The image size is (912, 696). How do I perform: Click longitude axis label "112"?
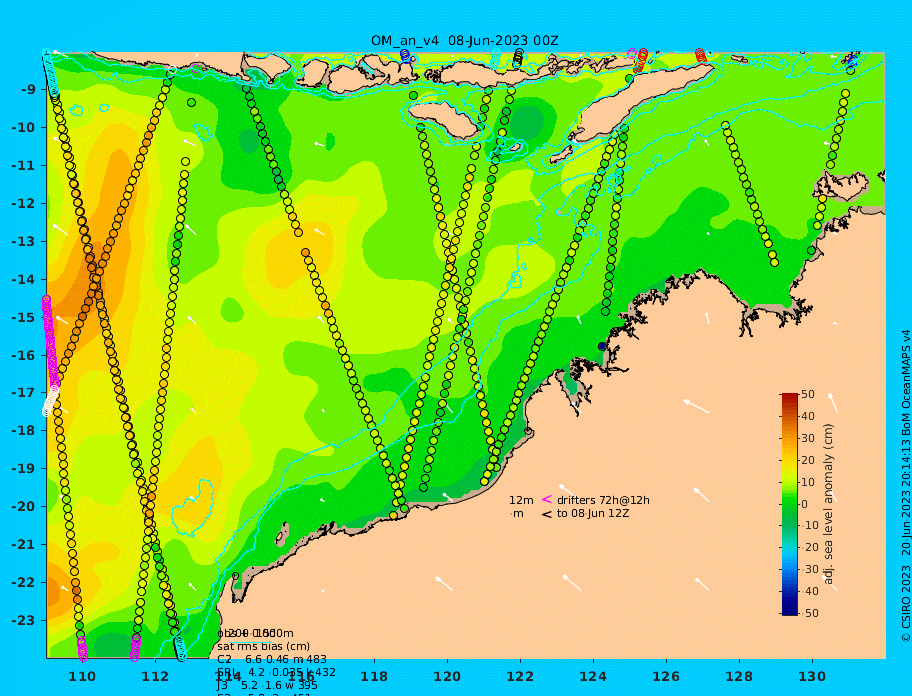pyautogui.click(x=155, y=676)
